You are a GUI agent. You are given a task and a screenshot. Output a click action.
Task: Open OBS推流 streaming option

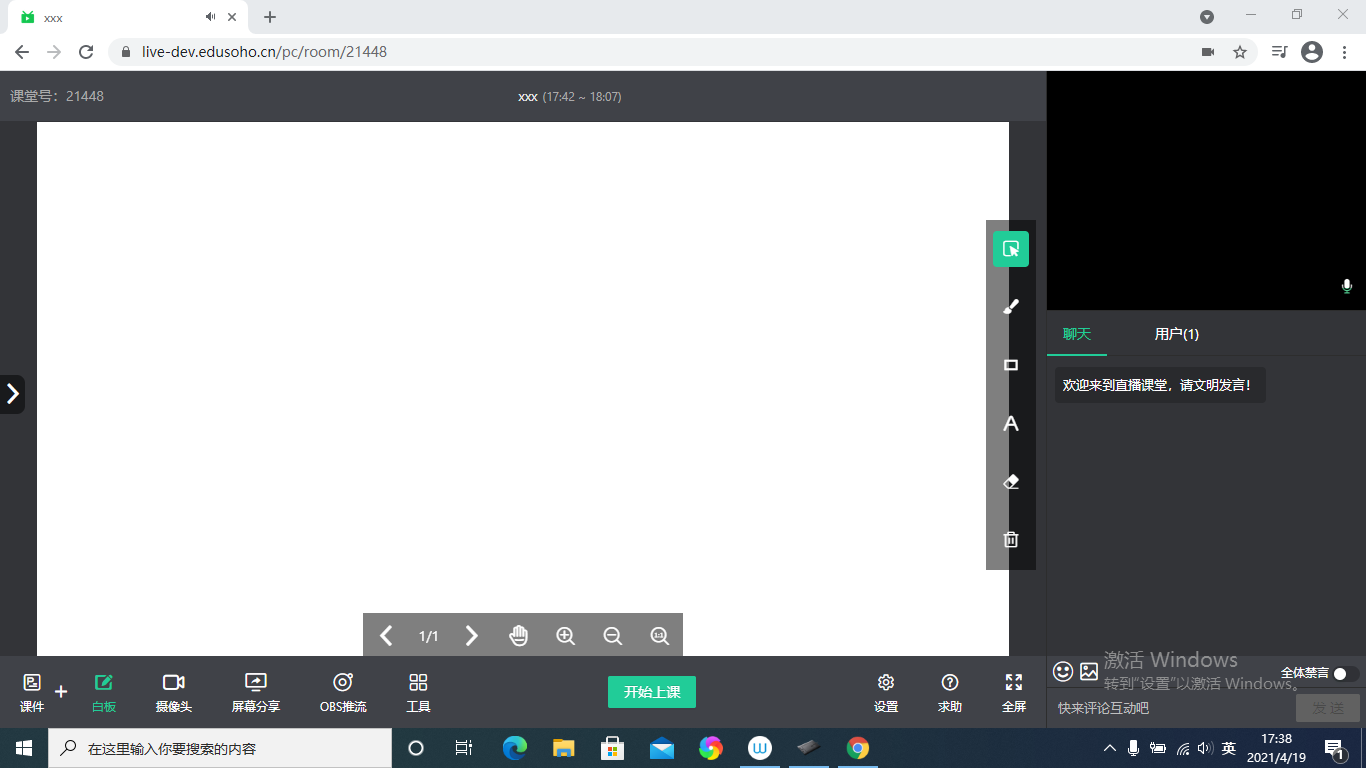[343, 693]
